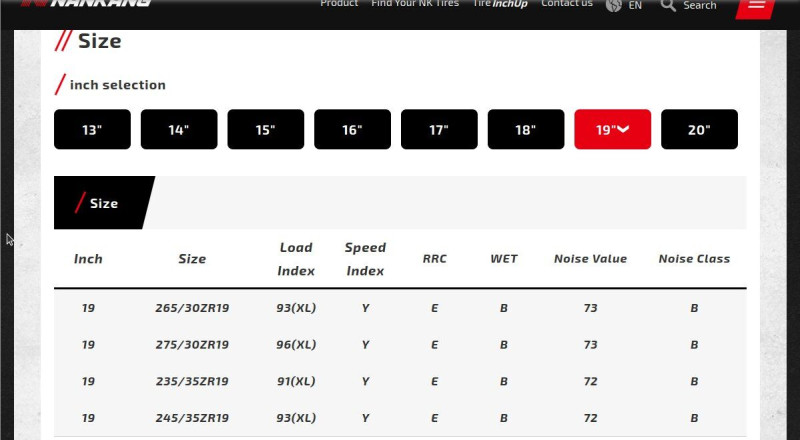
Task: Click noise class B in 275/30ZR19 row
Action: (694, 345)
